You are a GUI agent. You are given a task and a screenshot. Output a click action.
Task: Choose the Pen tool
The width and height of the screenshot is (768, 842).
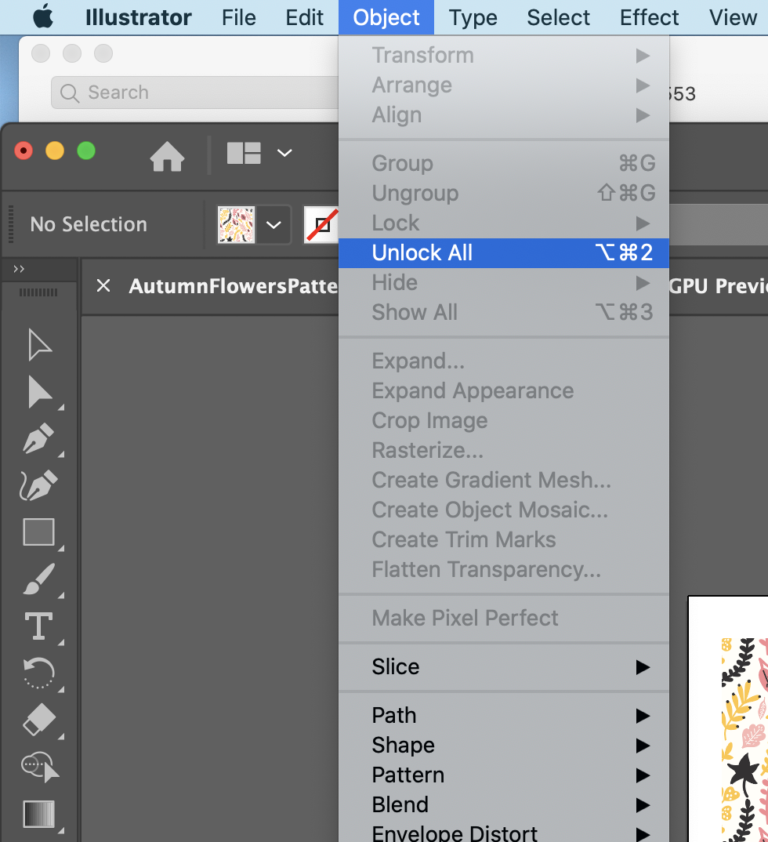(x=40, y=440)
